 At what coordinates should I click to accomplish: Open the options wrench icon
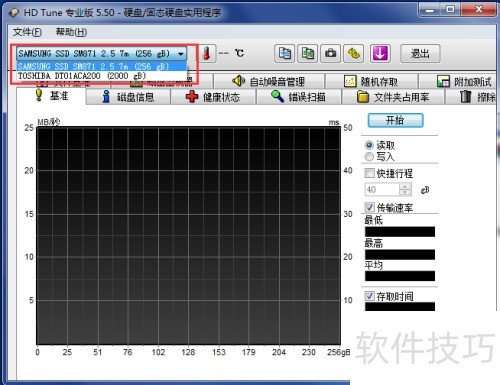[354, 53]
